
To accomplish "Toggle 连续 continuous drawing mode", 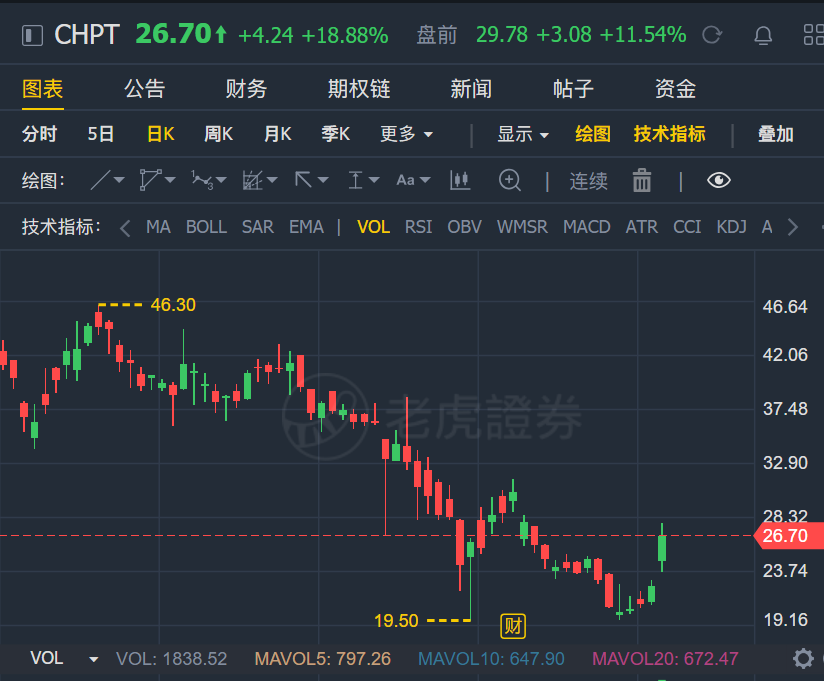I will tap(589, 181).
